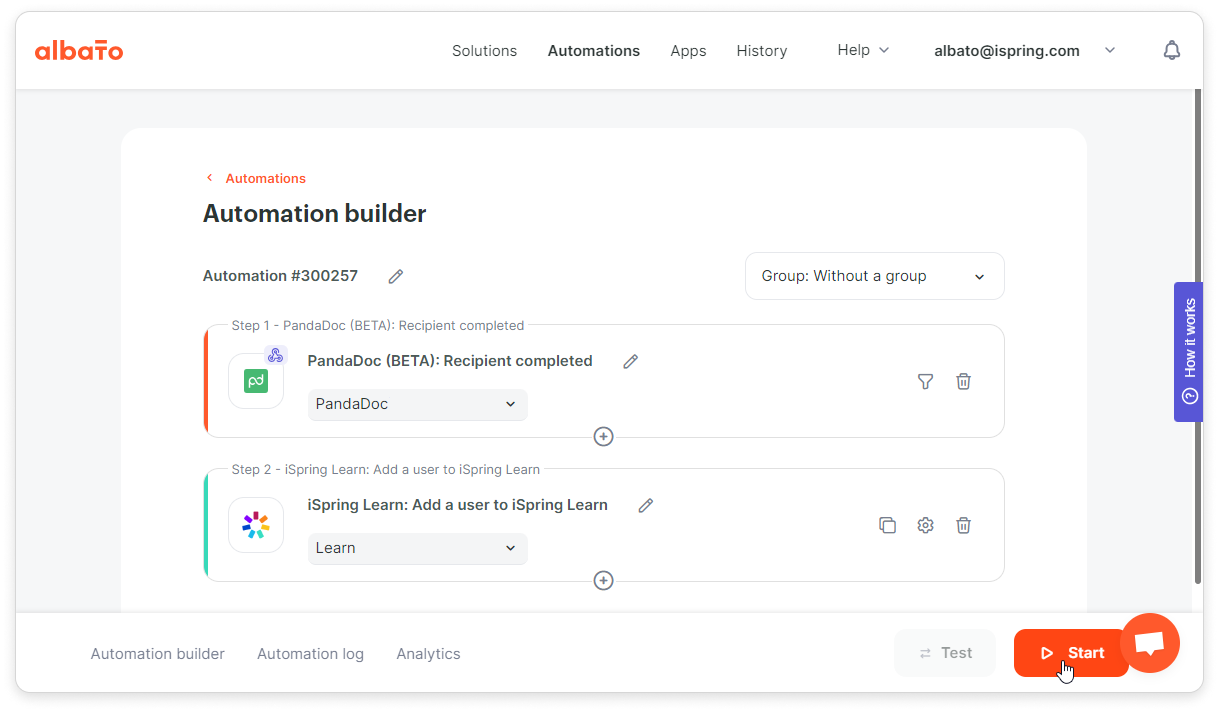Open the chat support bubble
This screenshot has height=712, width=1219.
click(1150, 643)
